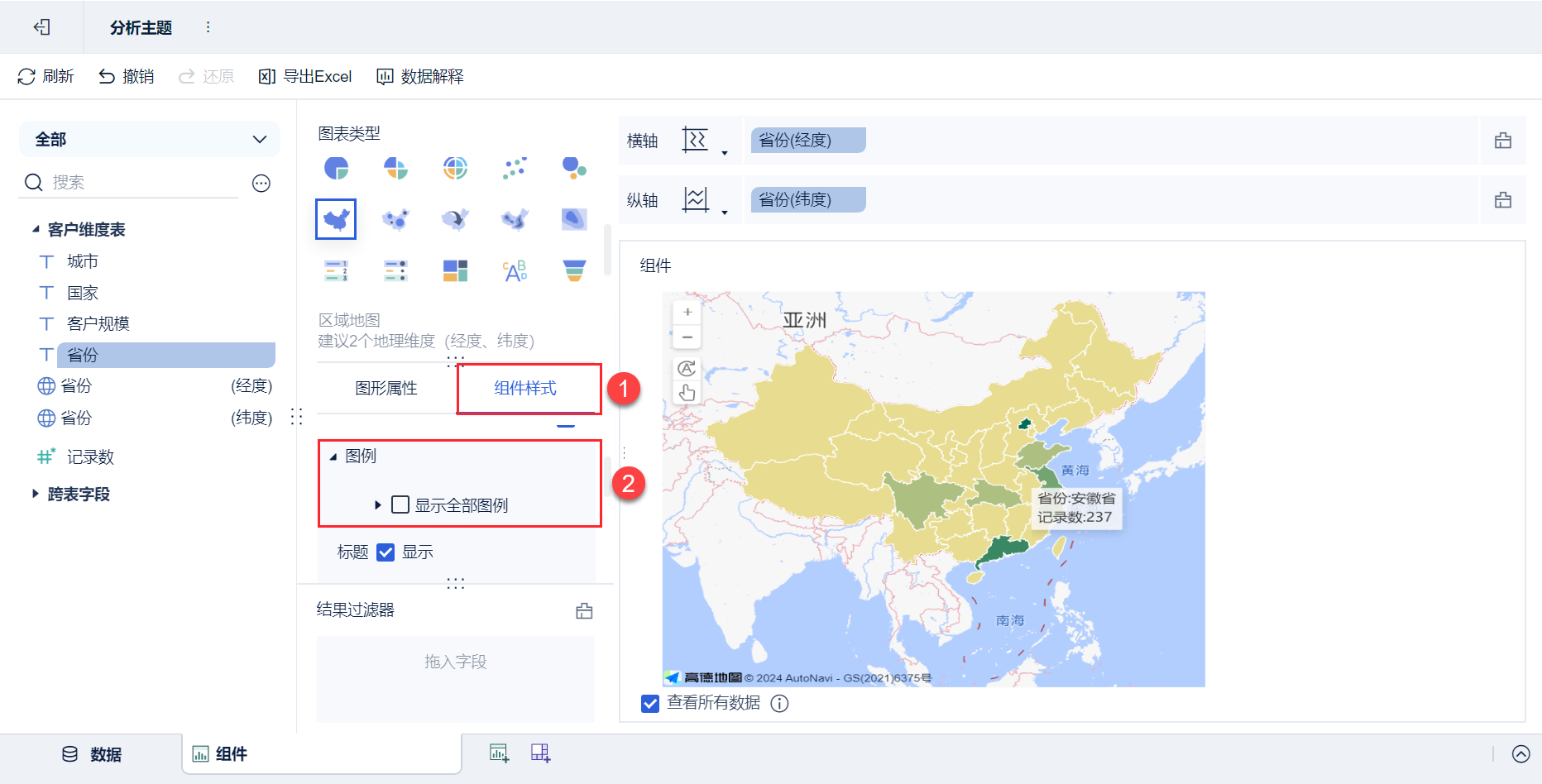Collapse the 客户维度表 table node

[36, 229]
